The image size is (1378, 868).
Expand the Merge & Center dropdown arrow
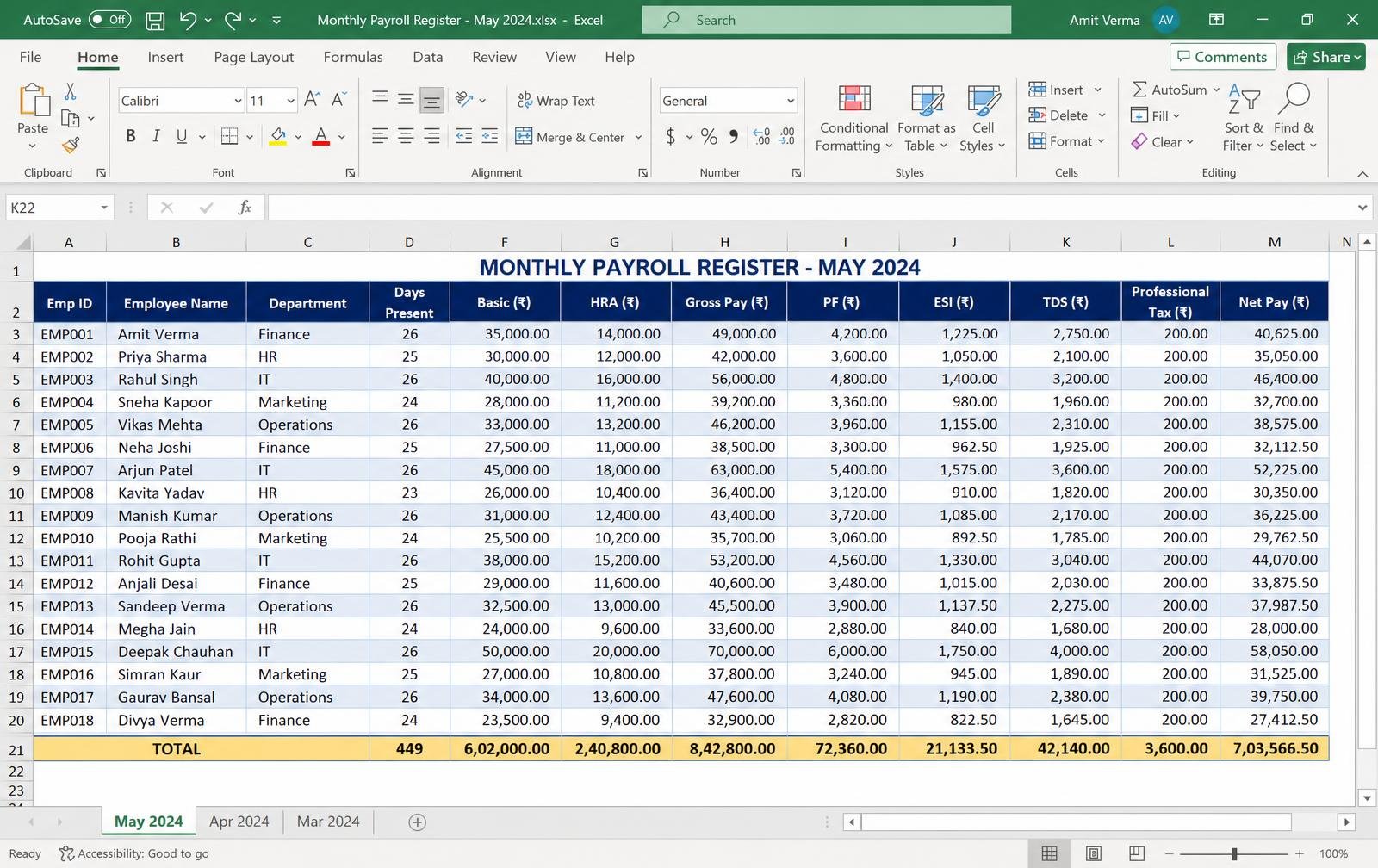638,137
